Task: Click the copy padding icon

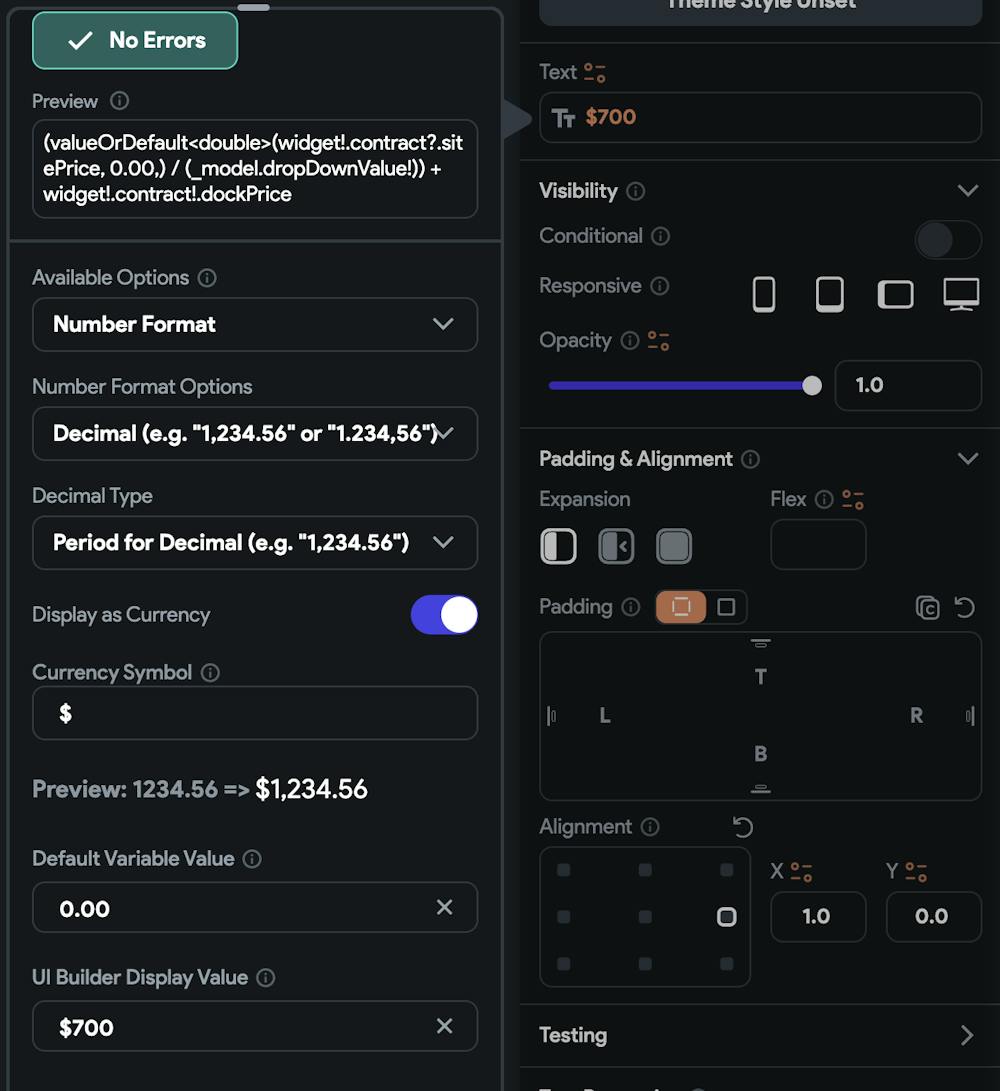Action: [927, 608]
